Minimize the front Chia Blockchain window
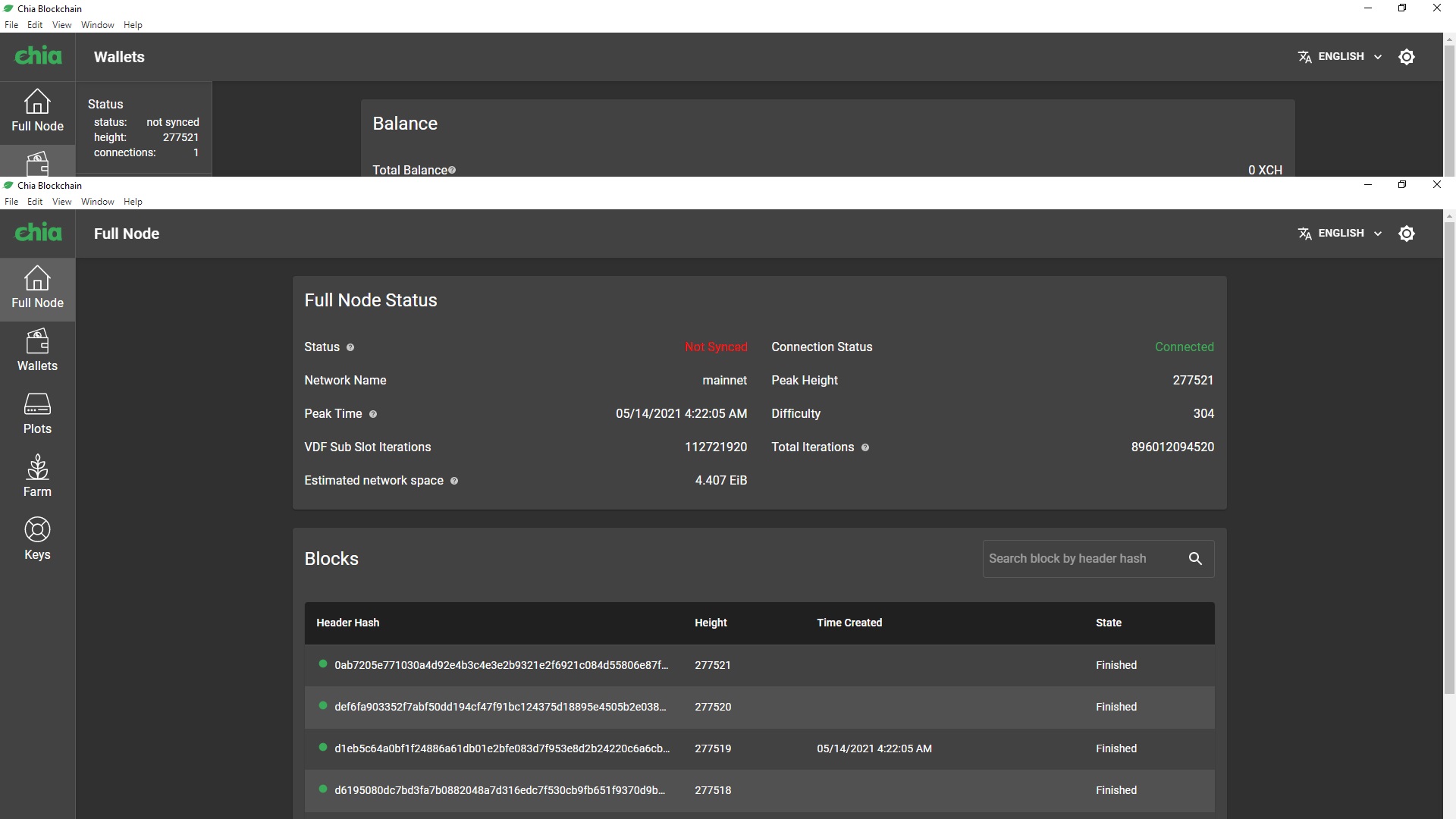Screen dimensions: 1456x819 click(1368, 184)
